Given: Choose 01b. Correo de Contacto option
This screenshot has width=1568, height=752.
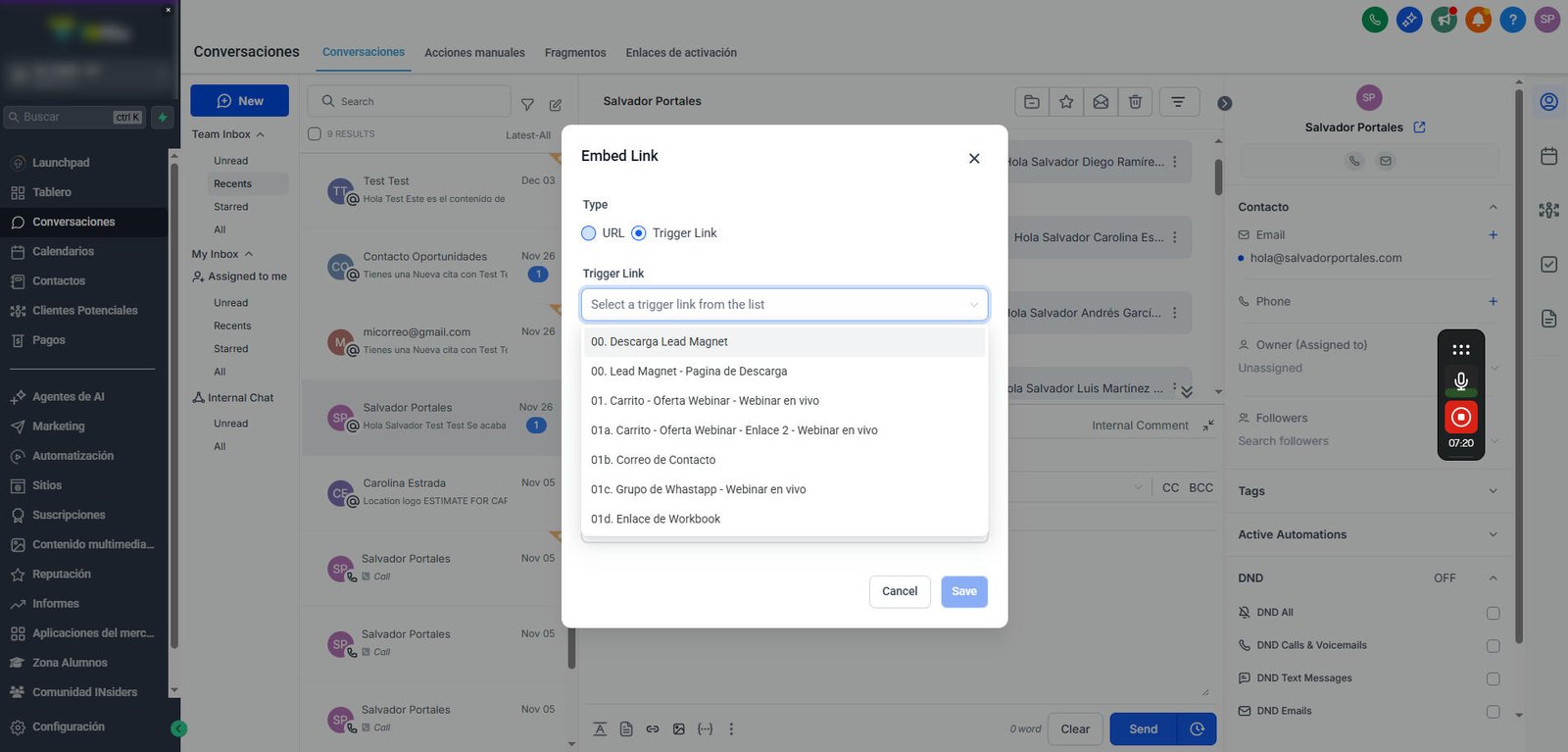Looking at the screenshot, I should click(784, 460).
